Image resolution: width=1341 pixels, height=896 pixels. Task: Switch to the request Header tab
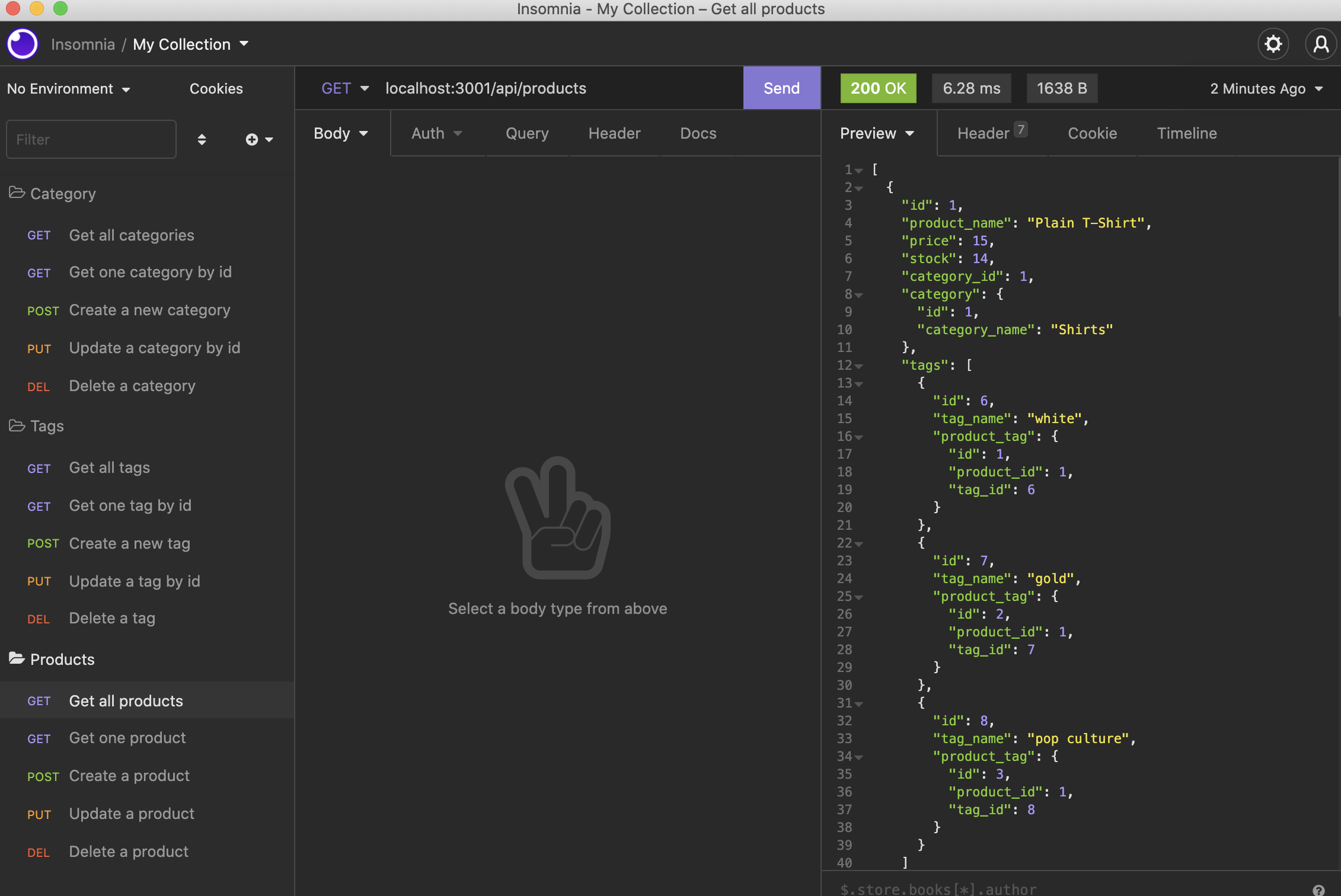614,133
